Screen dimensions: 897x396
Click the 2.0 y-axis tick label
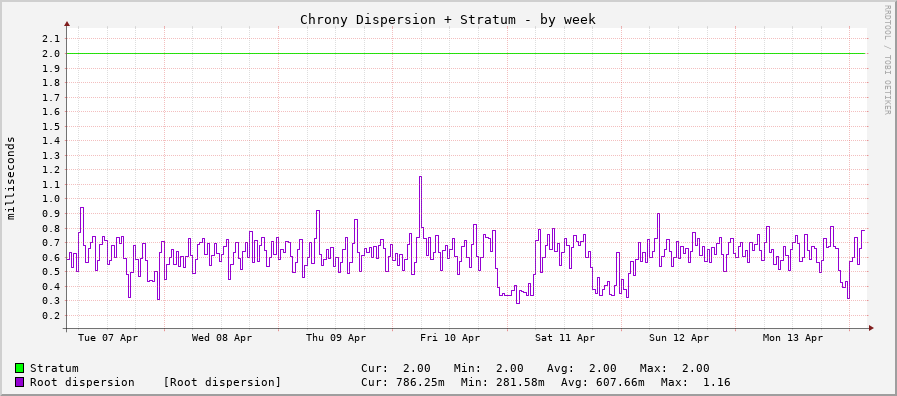tap(51, 53)
